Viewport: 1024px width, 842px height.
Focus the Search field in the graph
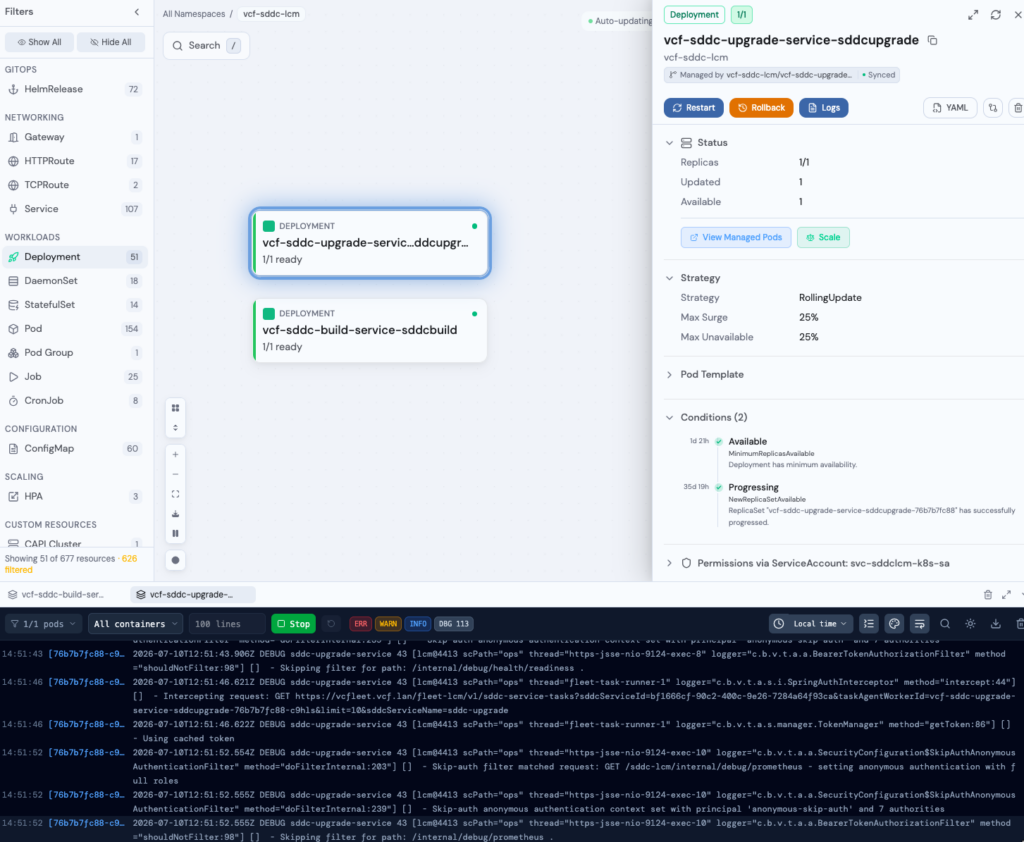point(206,46)
